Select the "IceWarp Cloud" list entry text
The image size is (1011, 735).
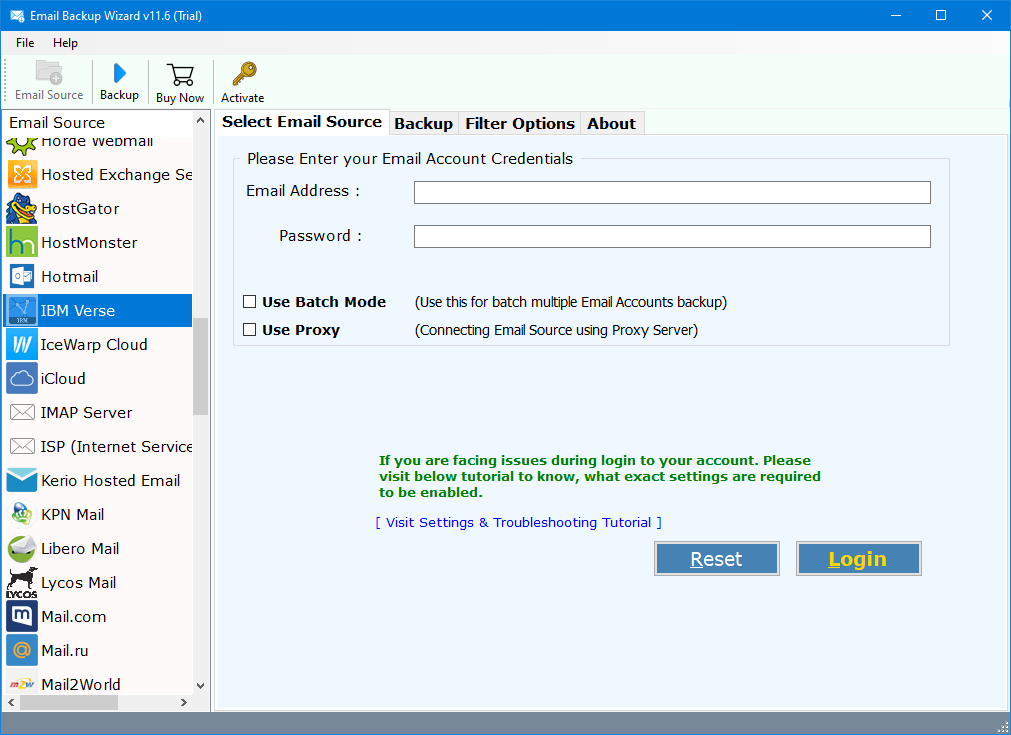[94, 345]
